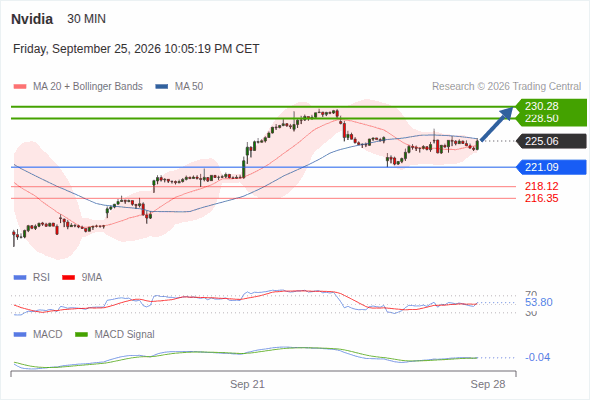Click the 218.12 red support label
This screenshot has height=400, width=590.
click(x=541, y=186)
